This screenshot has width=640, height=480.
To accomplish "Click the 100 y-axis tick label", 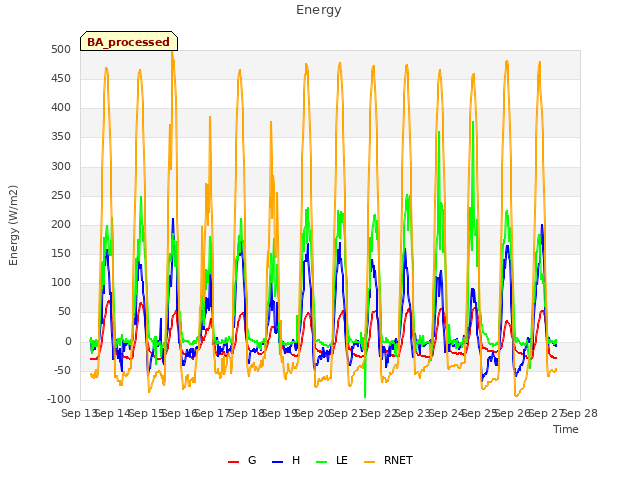I will [61, 282].
